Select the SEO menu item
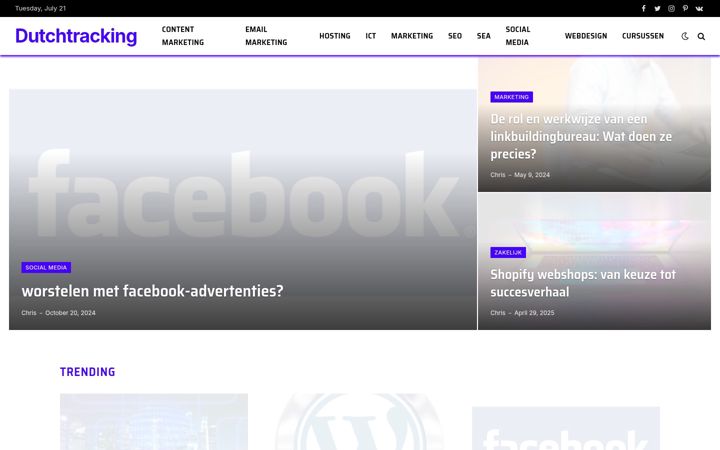The height and width of the screenshot is (450, 720). (x=455, y=36)
